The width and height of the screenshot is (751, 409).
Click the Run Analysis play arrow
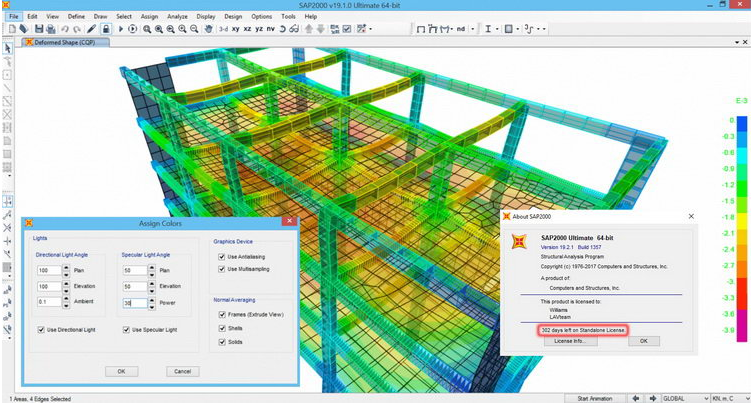click(121, 29)
